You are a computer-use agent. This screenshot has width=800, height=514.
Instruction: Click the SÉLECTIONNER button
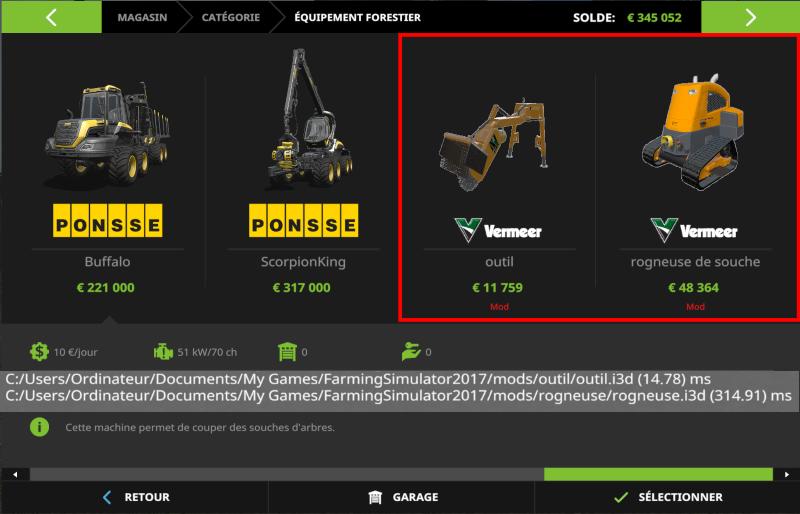click(668, 497)
